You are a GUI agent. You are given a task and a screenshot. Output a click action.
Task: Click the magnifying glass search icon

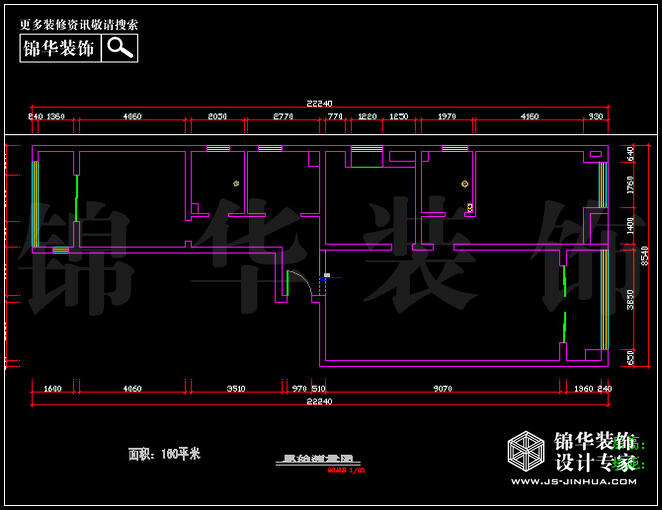120,47
